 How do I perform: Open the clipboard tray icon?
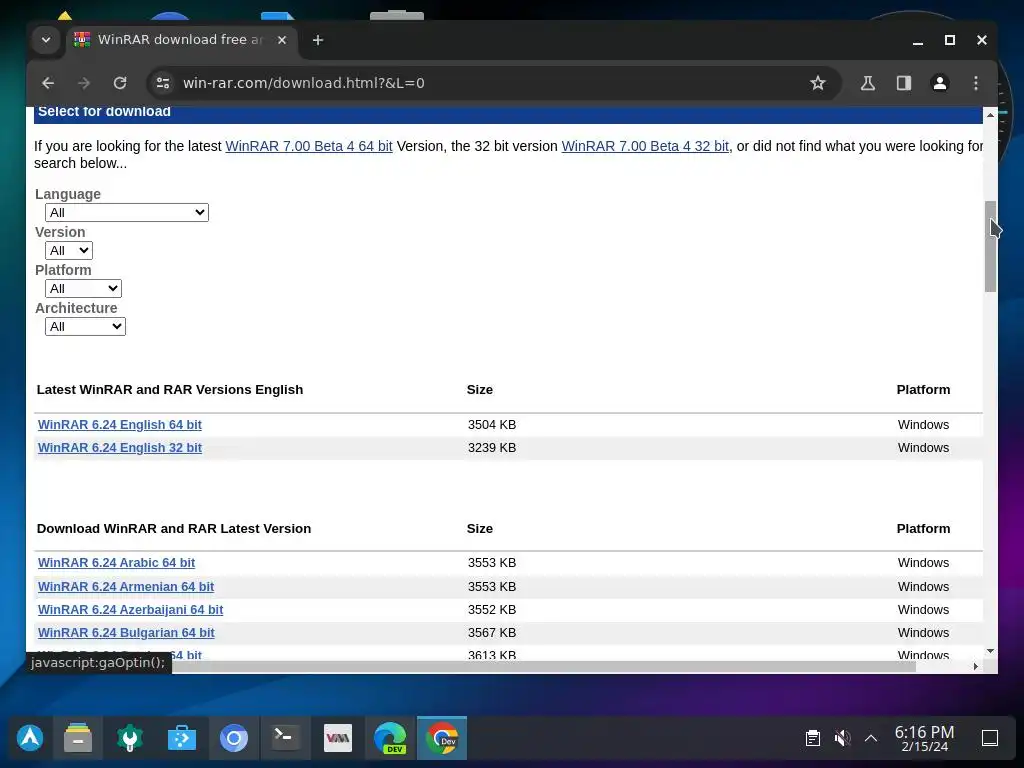click(812, 738)
